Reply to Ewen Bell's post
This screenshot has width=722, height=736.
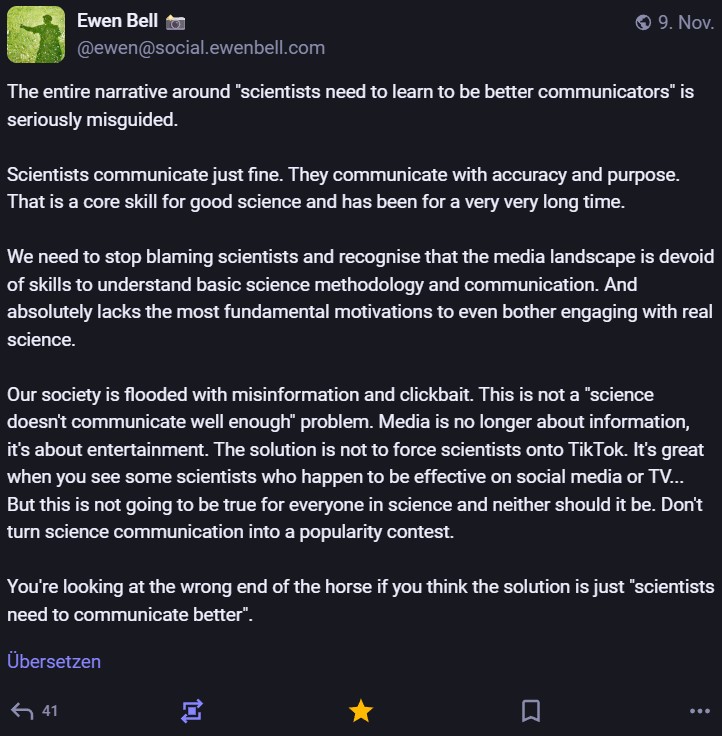point(22,711)
